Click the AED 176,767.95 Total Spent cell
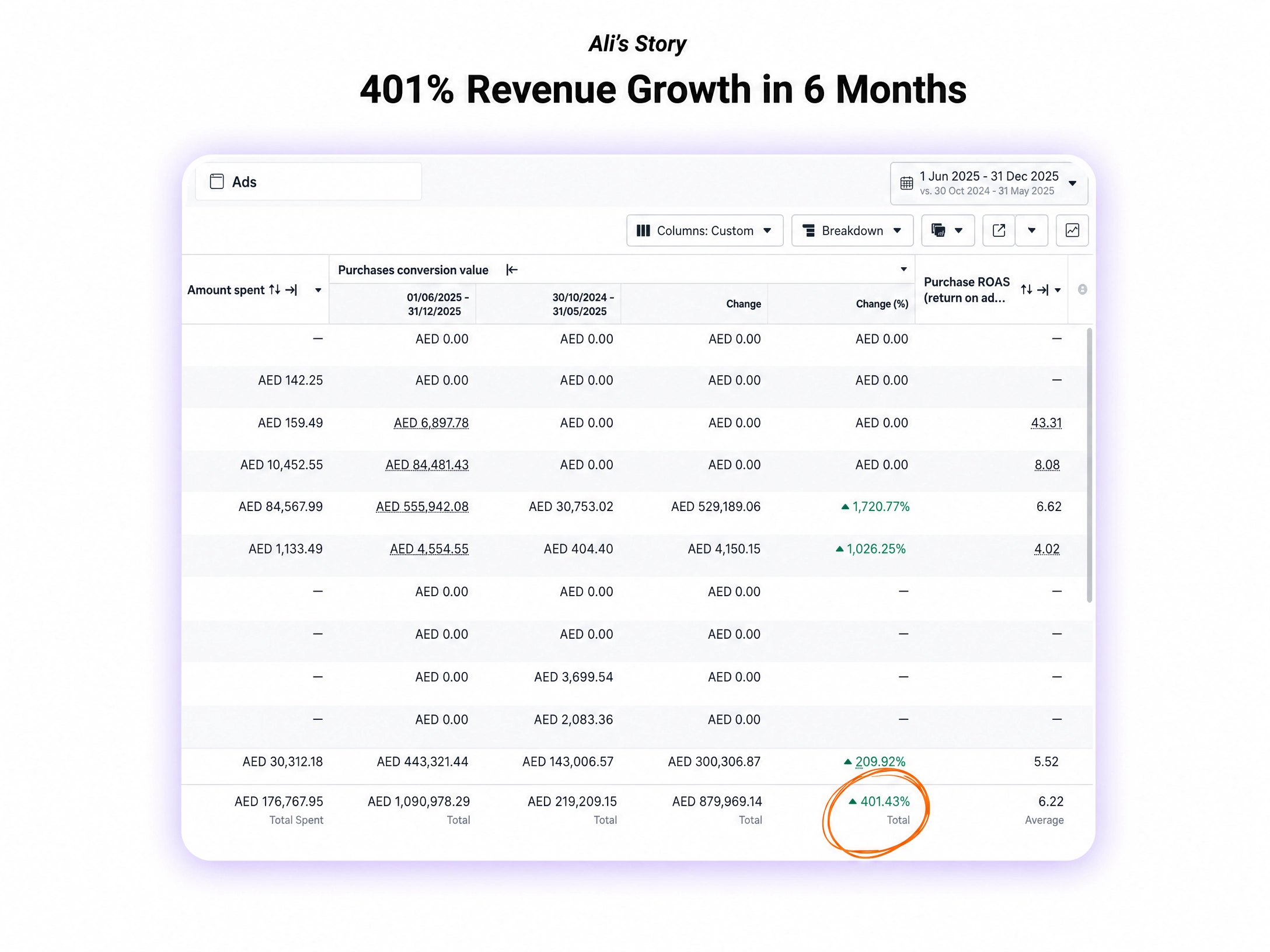This screenshot has height=952, width=1270. 278,801
